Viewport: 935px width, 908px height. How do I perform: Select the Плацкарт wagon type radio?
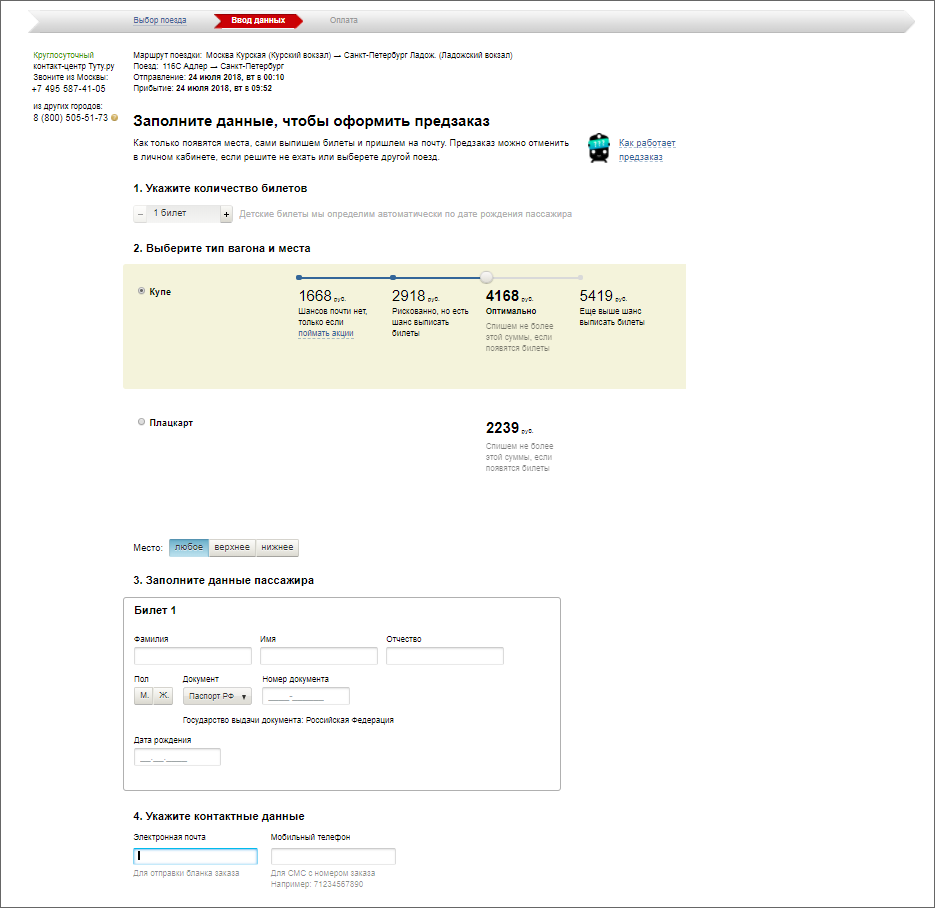pyautogui.click(x=141, y=422)
